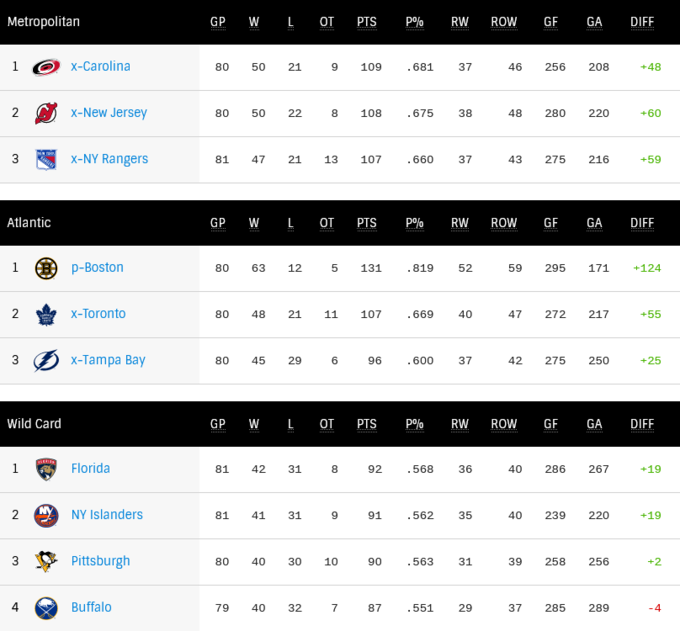Sort Wild Card table by DIFF column
The height and width of the screenshot is (631, 680).
pos(642,424)
